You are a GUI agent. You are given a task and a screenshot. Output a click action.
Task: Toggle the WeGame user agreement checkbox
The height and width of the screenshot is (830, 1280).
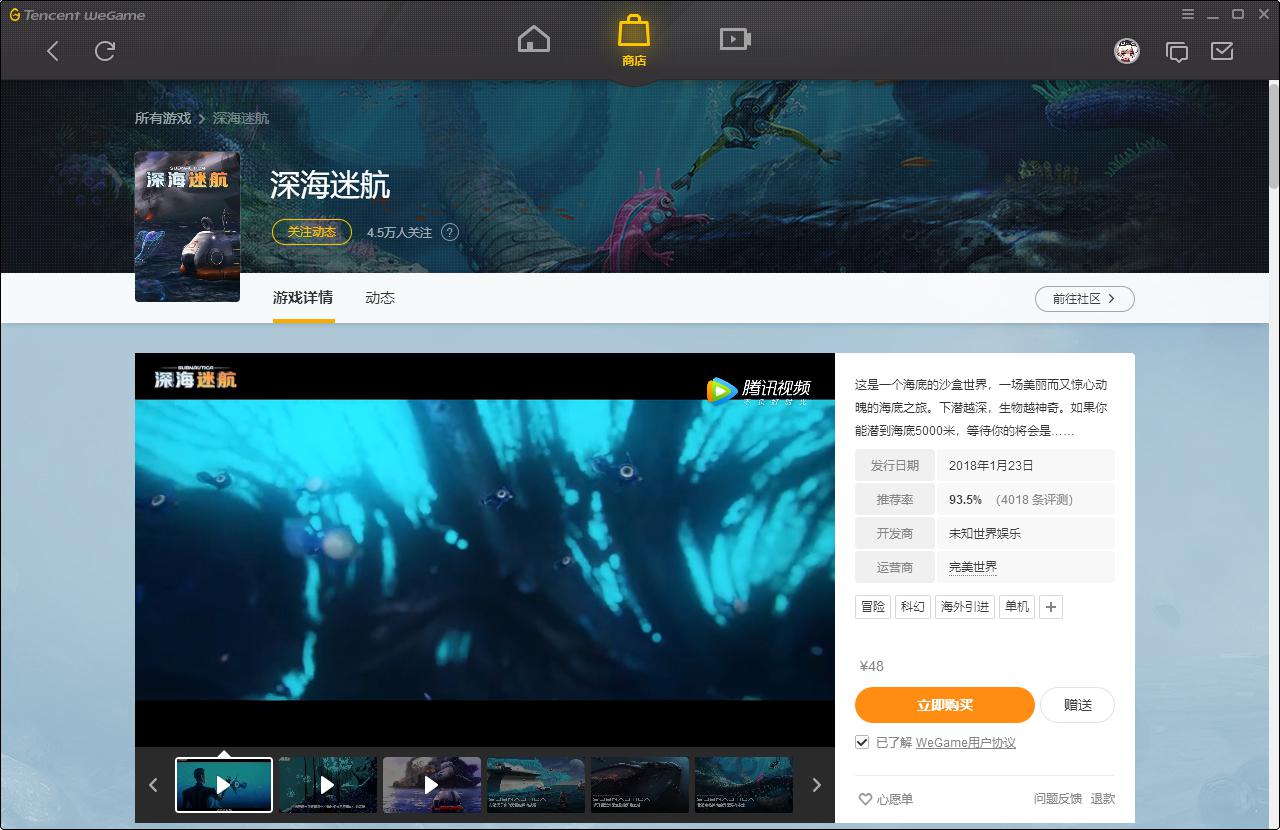[862, 742]
